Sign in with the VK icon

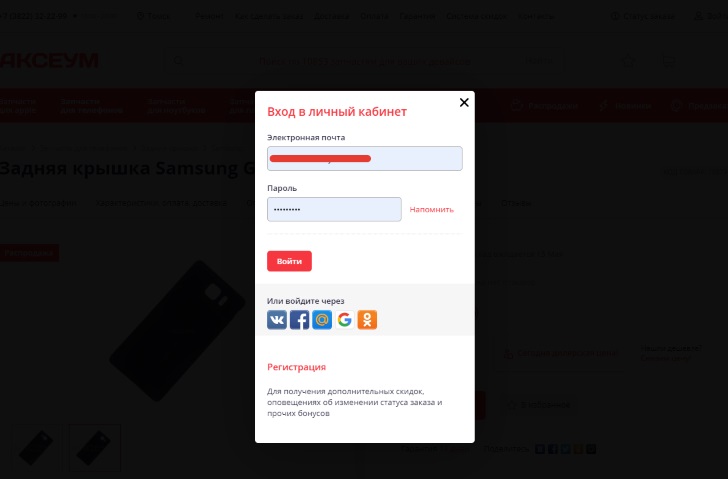click(277, 320)
